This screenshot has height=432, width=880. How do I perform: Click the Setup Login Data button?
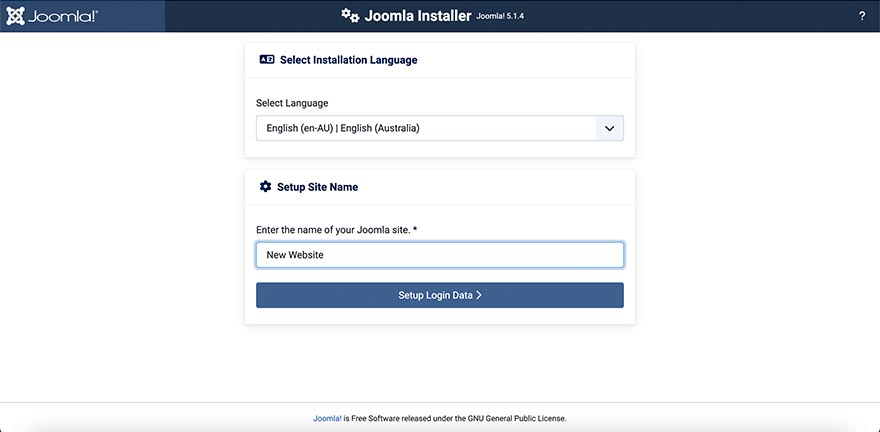click(x=439, y=295)
